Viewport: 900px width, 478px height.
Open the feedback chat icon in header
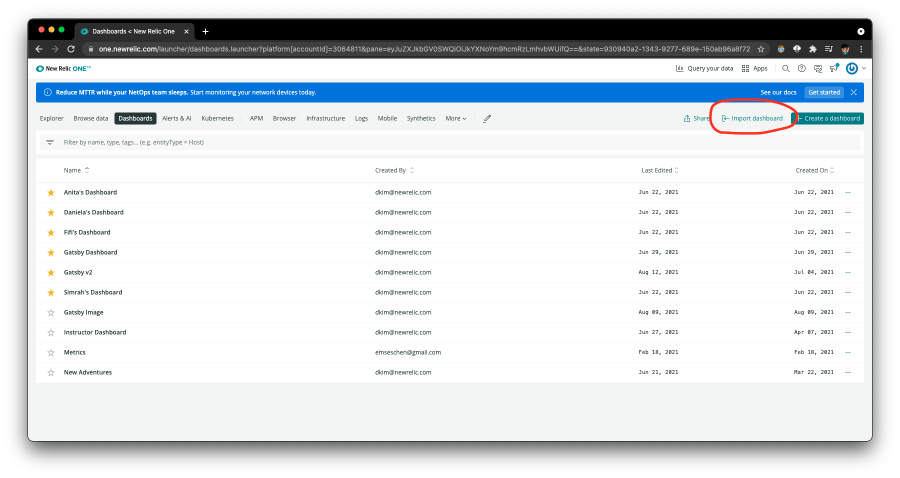[x=817, y=69]
